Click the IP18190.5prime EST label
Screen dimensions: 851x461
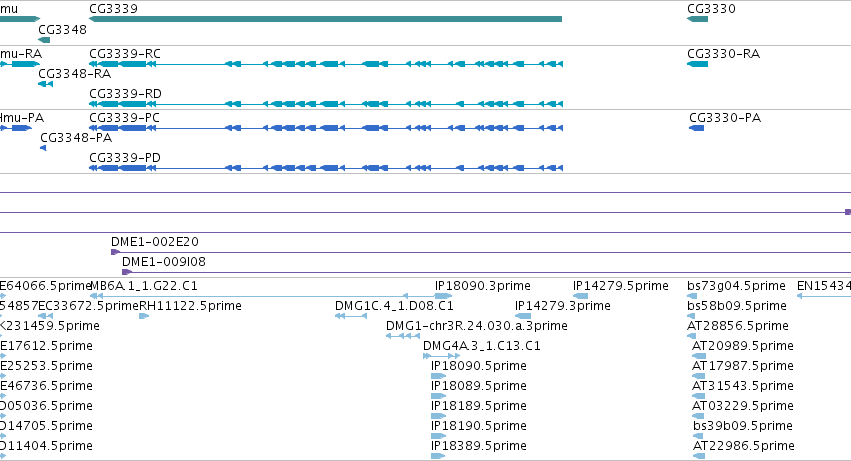479,426
